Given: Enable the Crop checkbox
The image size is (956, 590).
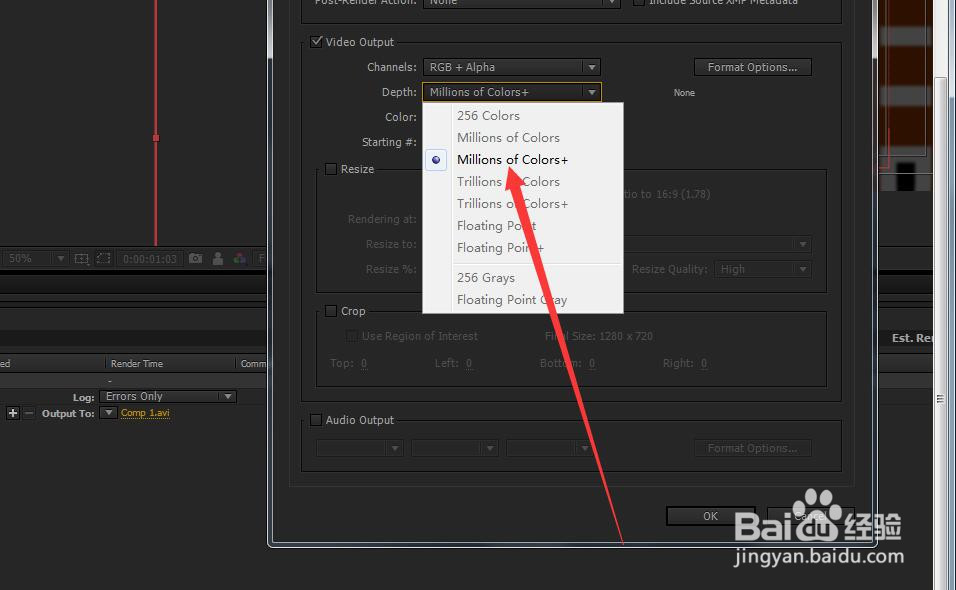Looking at the screenshot, I should point(331,311).
